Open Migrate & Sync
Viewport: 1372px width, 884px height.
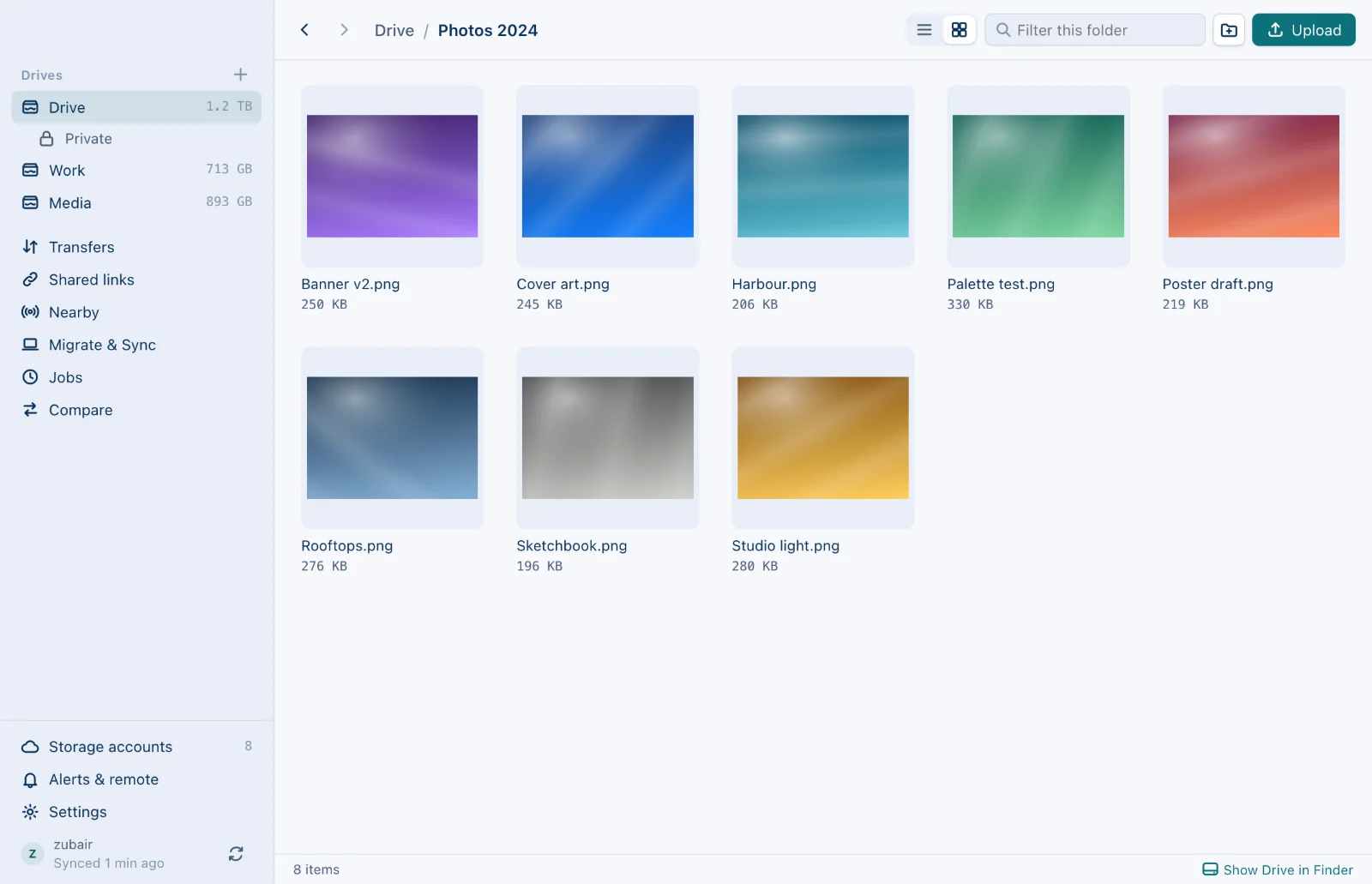pos(136,345)
